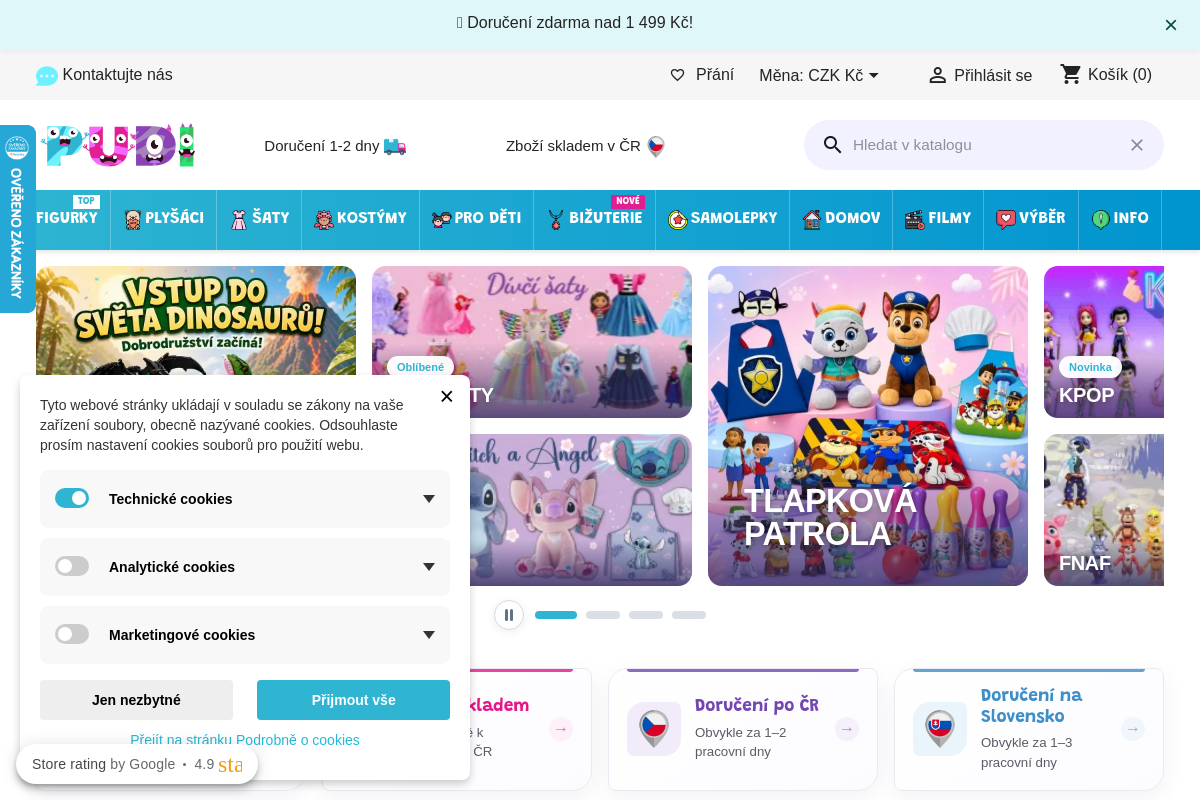Click the user account icon

click(937, 75)
